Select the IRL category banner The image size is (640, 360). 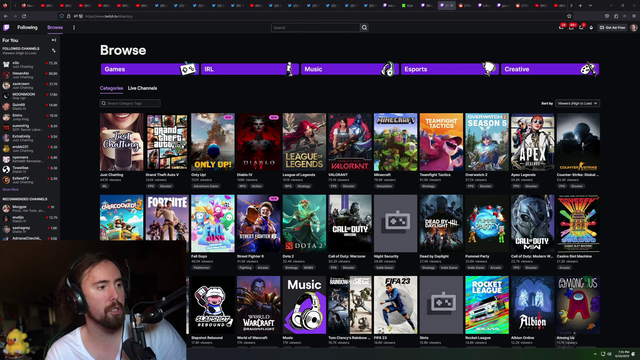[x=249, y=69]
